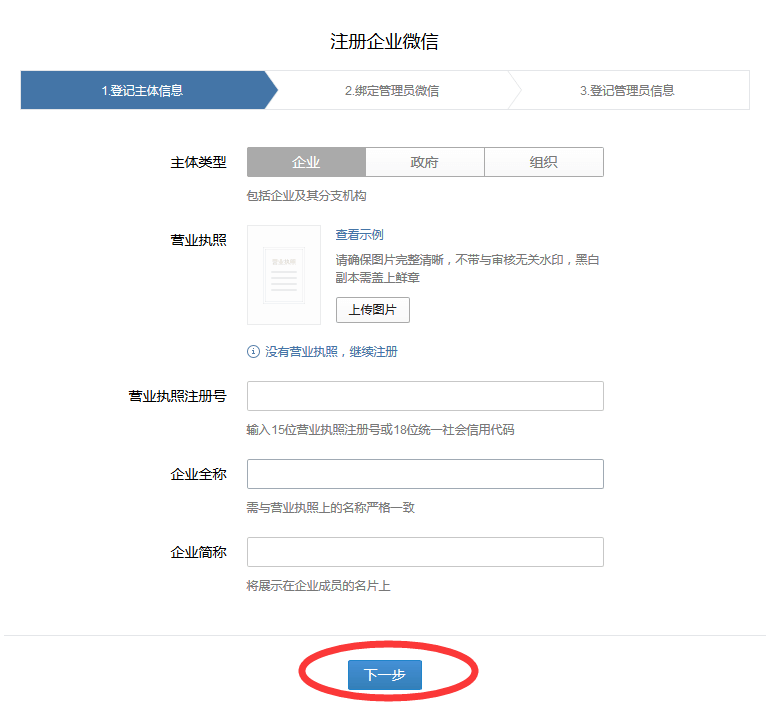Click the 注册企业微信 page title

(x=385, y=42)
